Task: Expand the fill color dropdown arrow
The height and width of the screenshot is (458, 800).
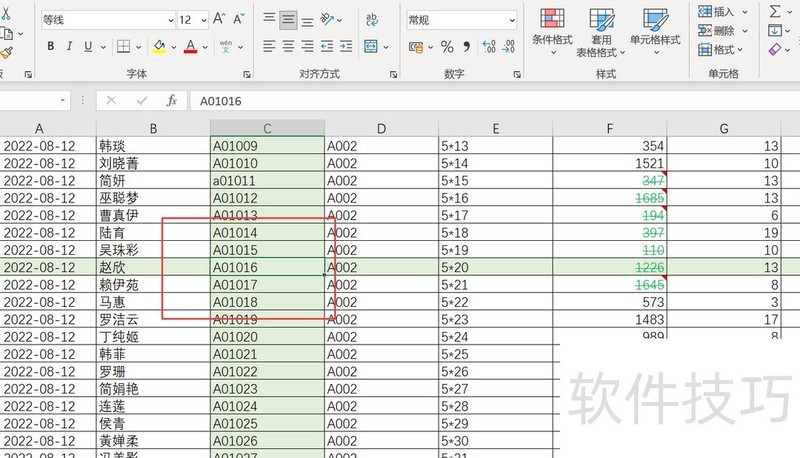Action: (173, 47)
